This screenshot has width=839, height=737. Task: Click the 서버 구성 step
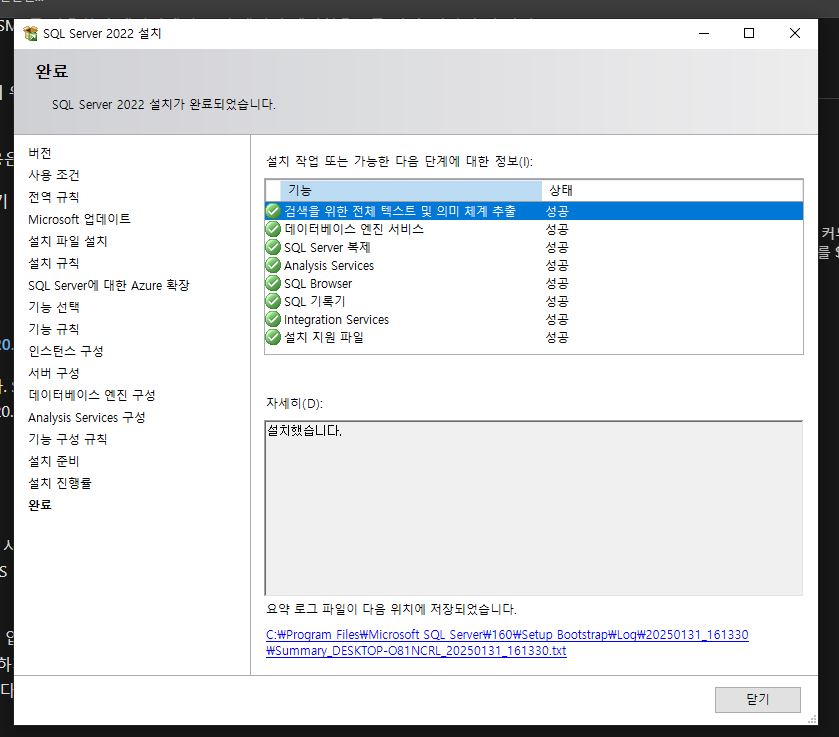point(54,373)
